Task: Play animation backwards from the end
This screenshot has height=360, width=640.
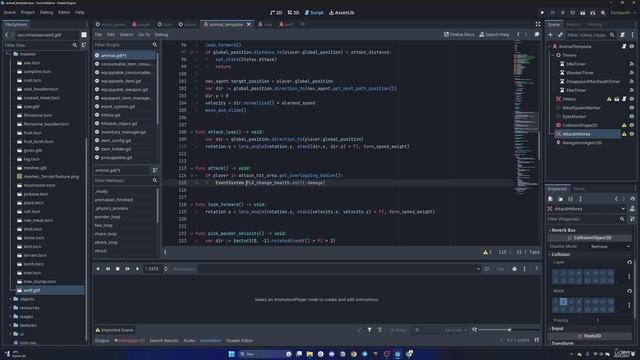Action: pyautogui.click(x=108, y=269)
